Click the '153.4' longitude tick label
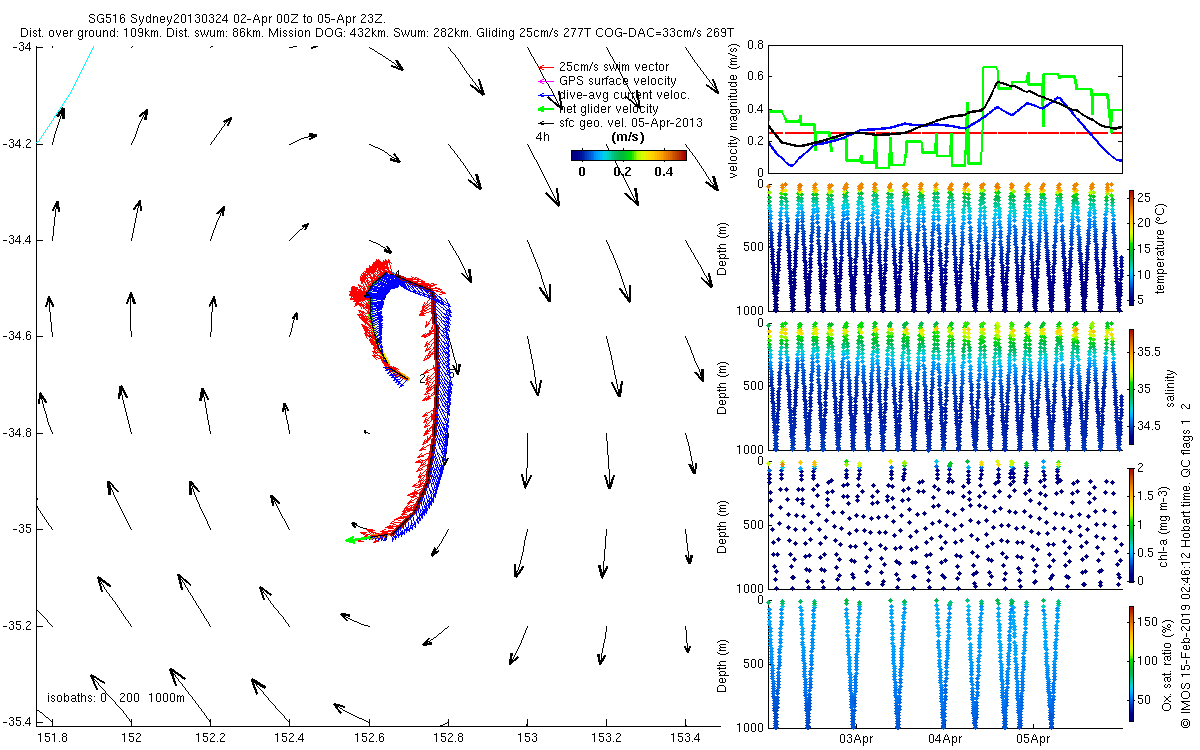Viewport: 1200px width, 750px height. tap(684, 736)
